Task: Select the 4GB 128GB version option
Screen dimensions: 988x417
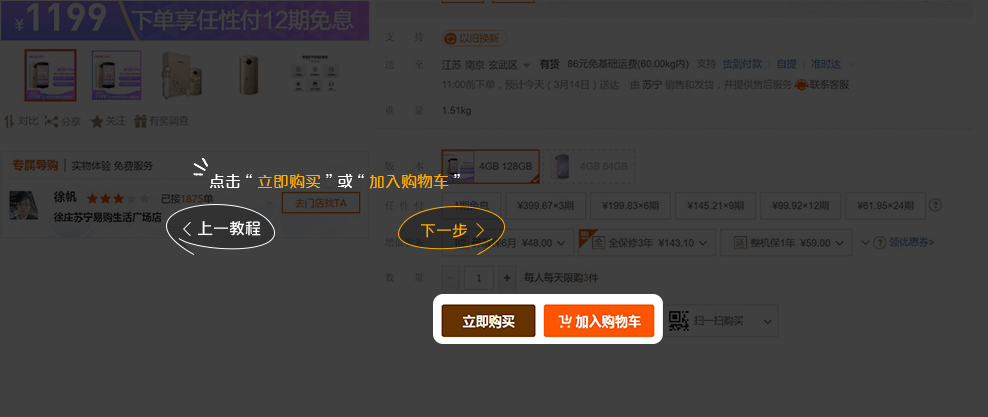Action: [491, 166]
